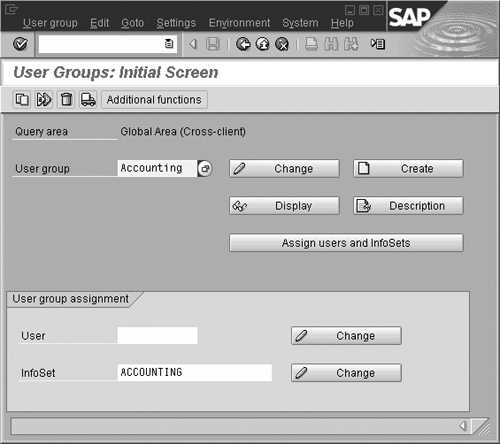Click the InfoSet field containing ACCOUNTING
This screenshot has height=444, width=500.
195,372
